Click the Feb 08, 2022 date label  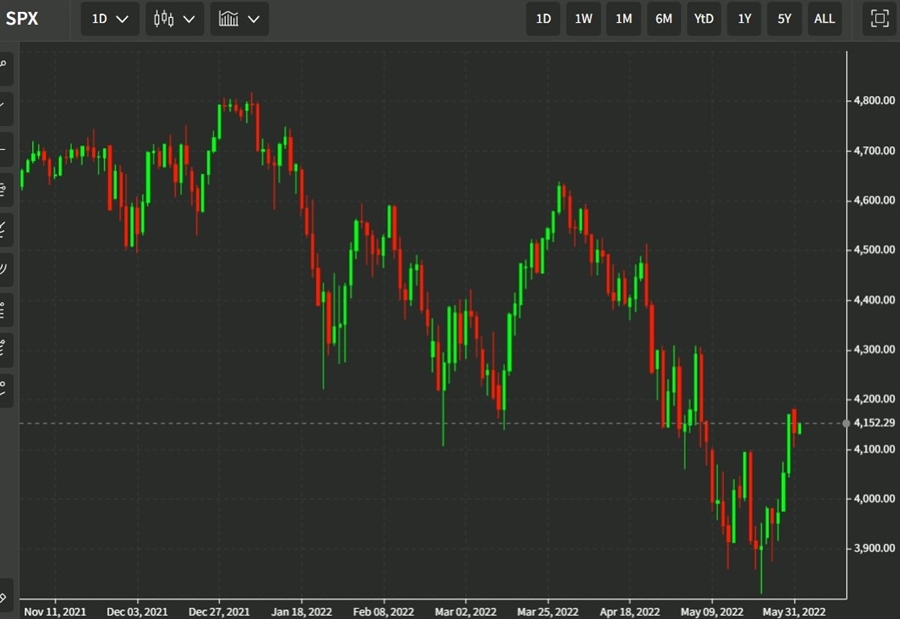(383, 612)
